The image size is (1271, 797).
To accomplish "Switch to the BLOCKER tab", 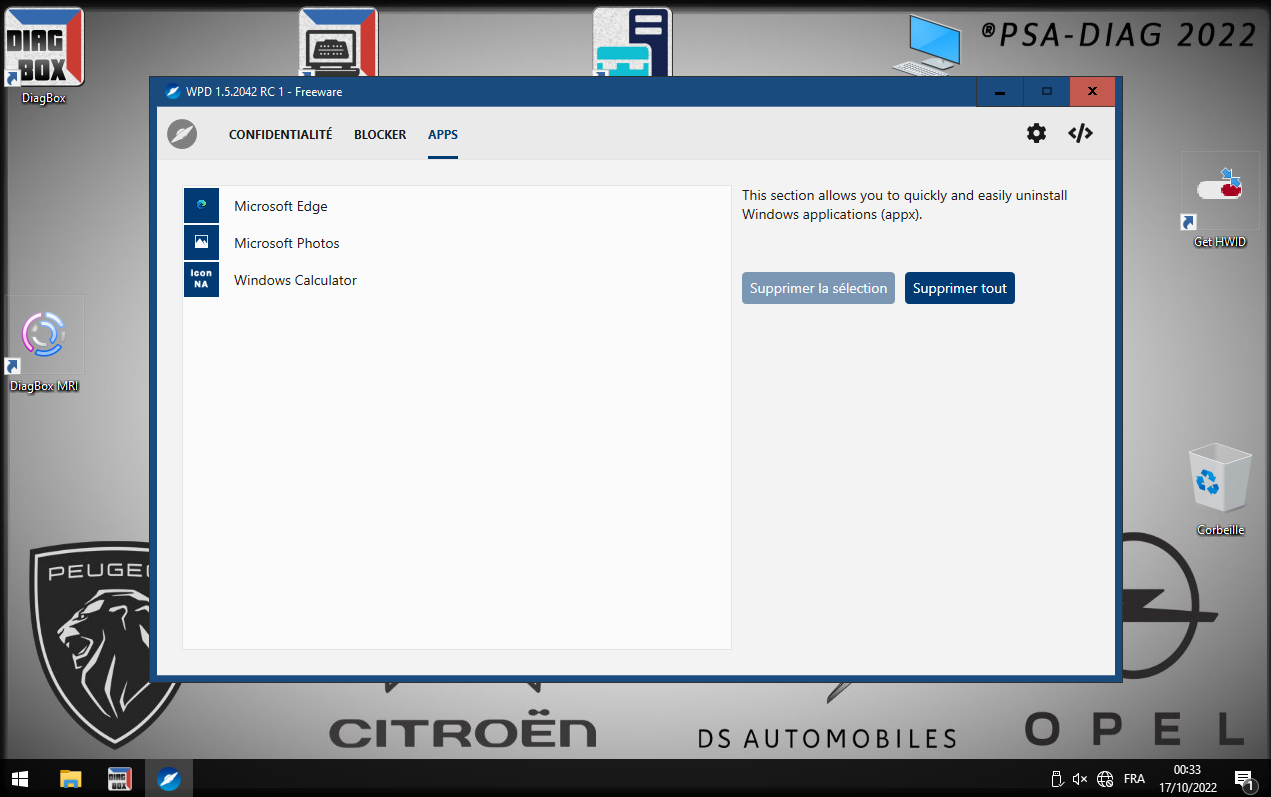I will (x=380, y=134).
